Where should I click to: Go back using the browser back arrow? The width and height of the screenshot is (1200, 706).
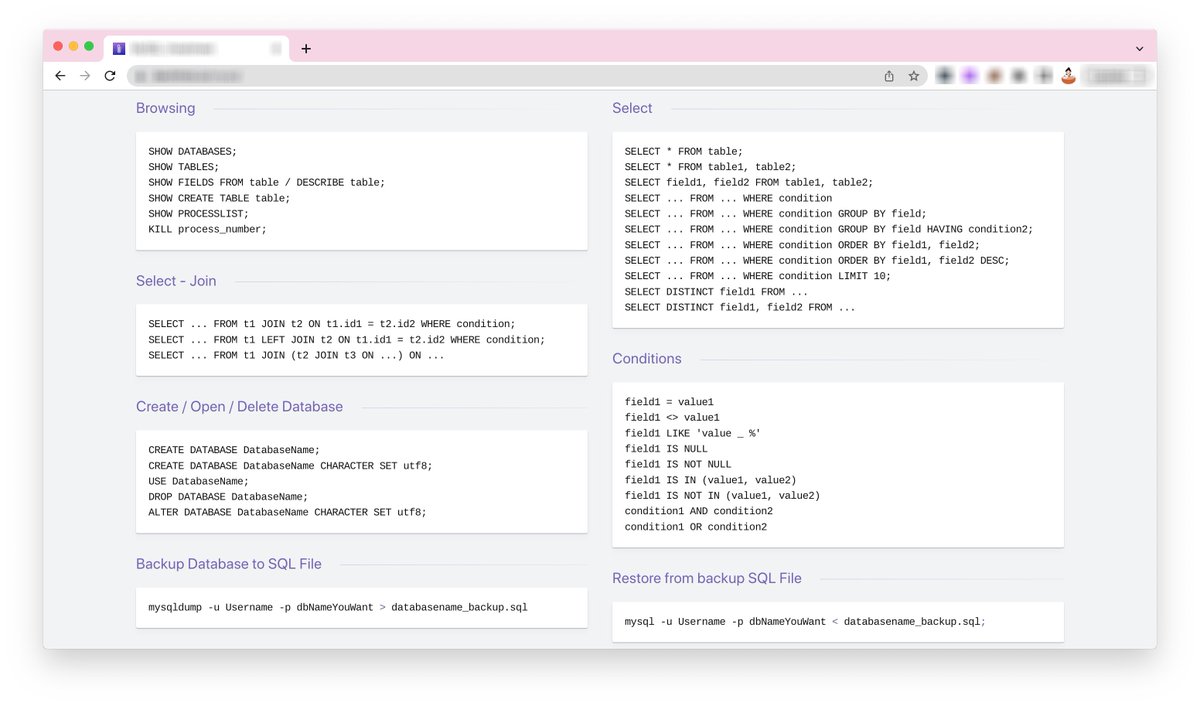pyautogui.click(x=60, y=76)
